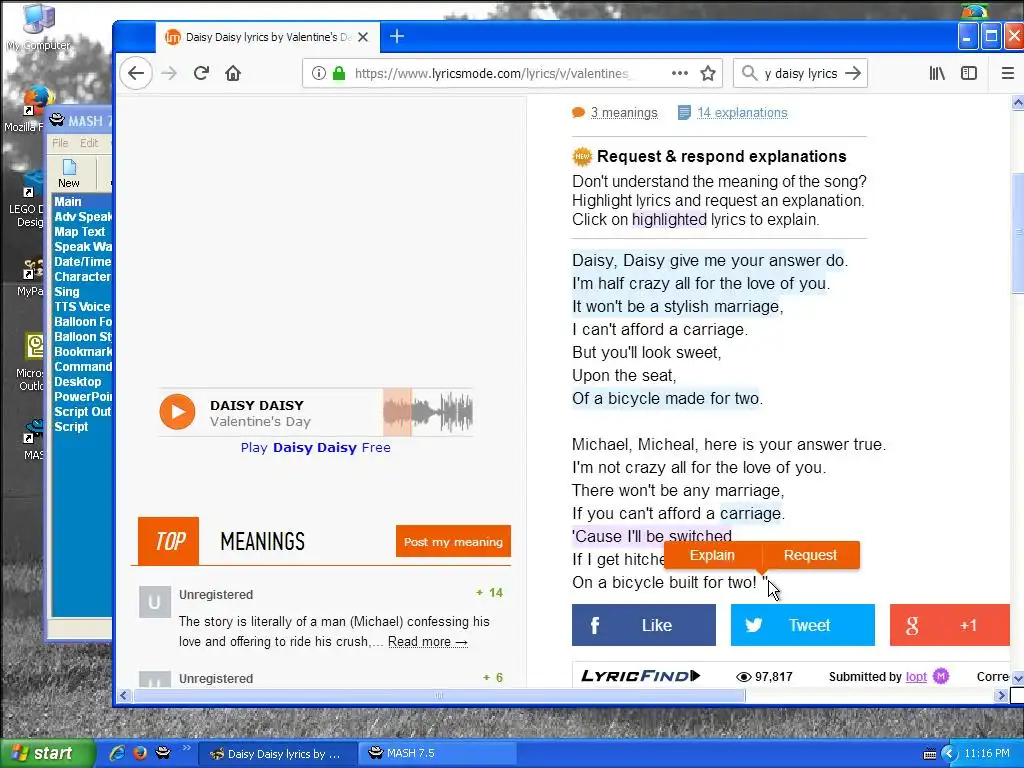Viewport: 1024px width, 768px height.
Task: Click New icon in MASH toolbar
Action: click(69, 174)
